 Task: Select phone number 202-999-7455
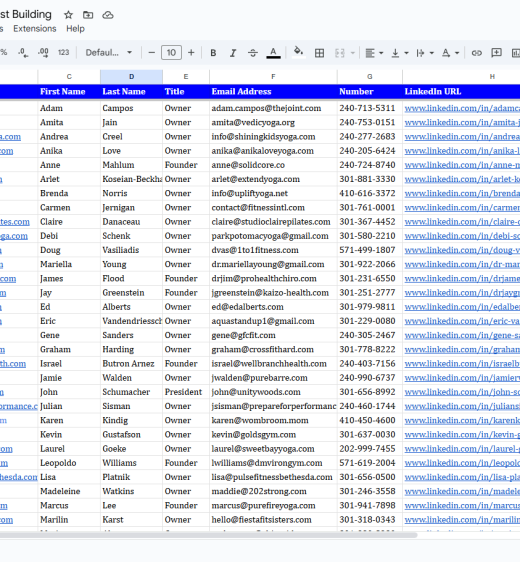click(369, 449)
